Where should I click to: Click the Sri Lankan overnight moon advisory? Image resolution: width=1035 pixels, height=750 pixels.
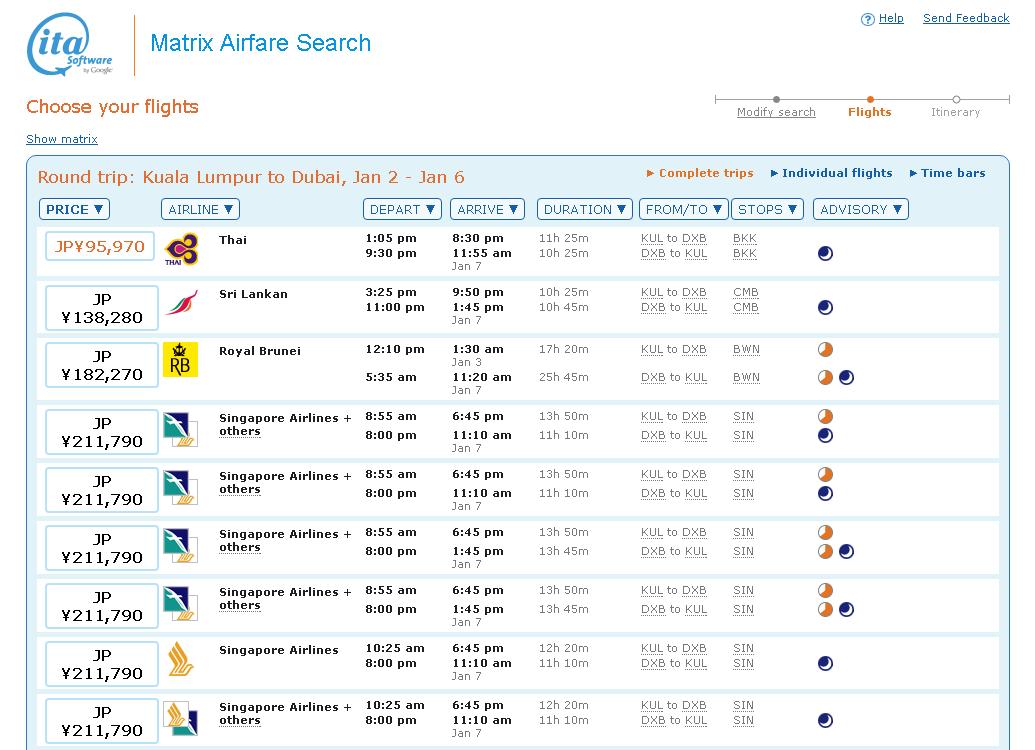click(x=825, y=308)
